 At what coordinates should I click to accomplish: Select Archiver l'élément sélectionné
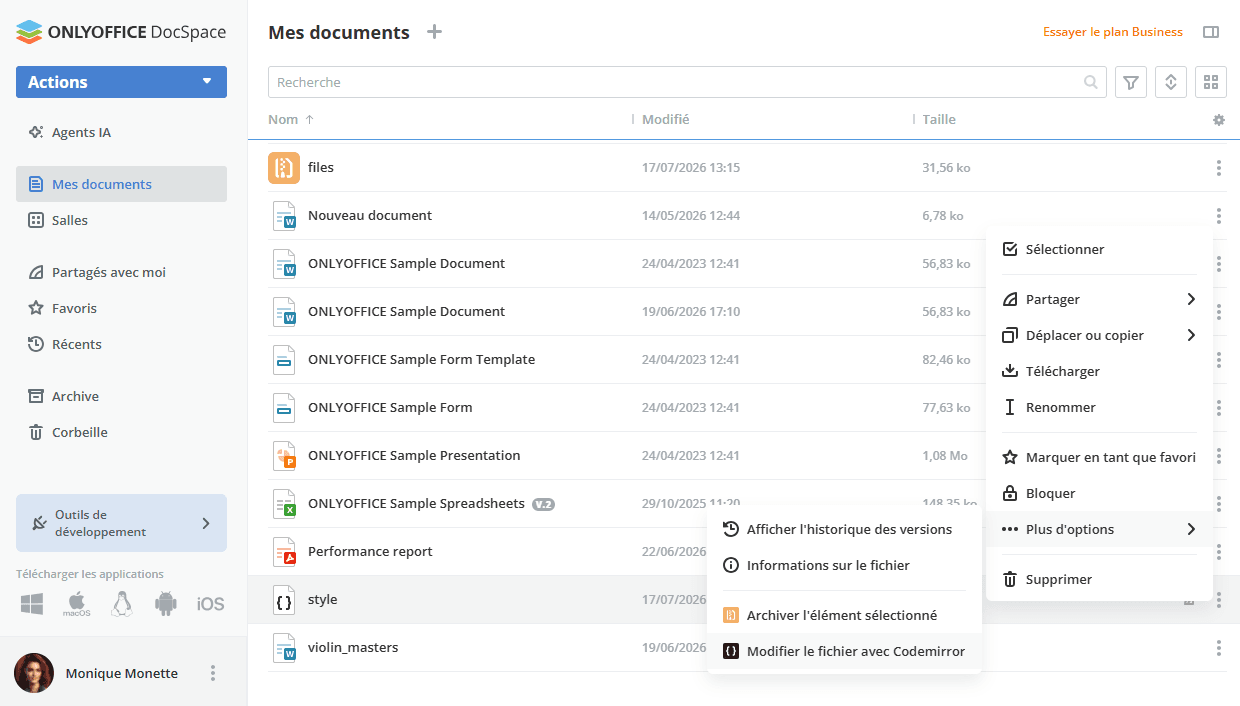point(844,615)
